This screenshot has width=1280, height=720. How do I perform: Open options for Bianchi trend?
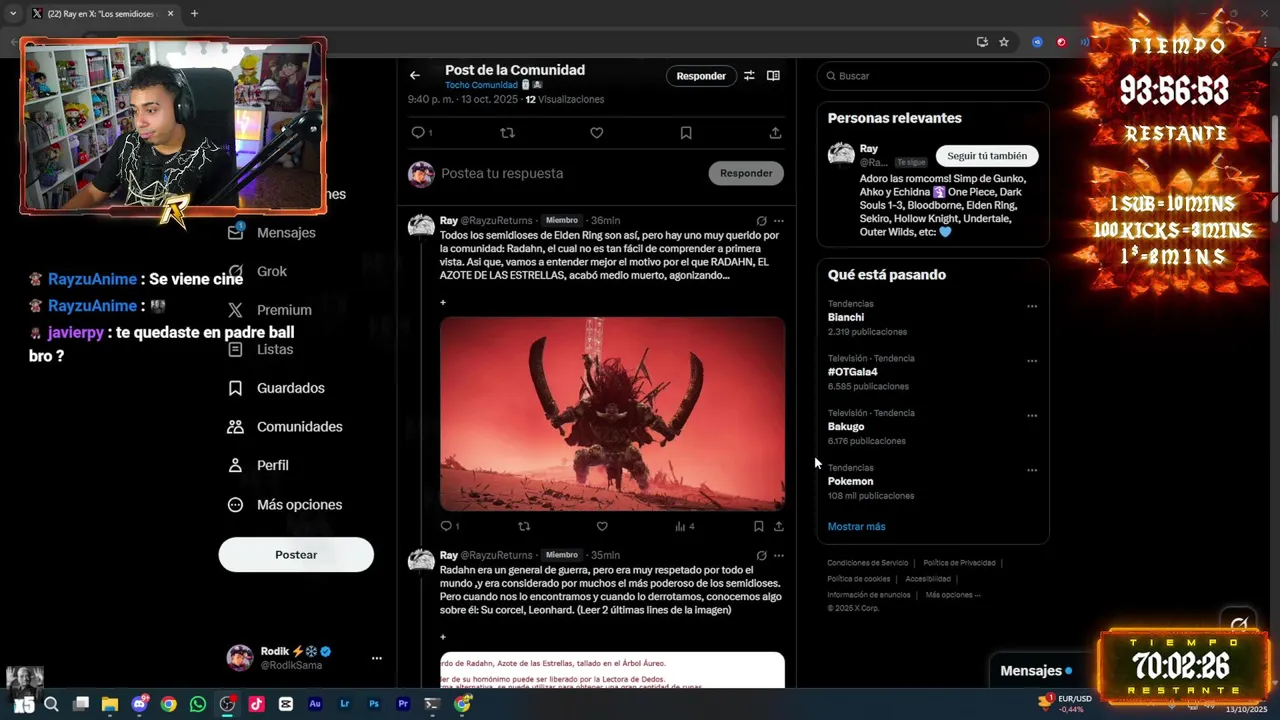point(1032,306)
